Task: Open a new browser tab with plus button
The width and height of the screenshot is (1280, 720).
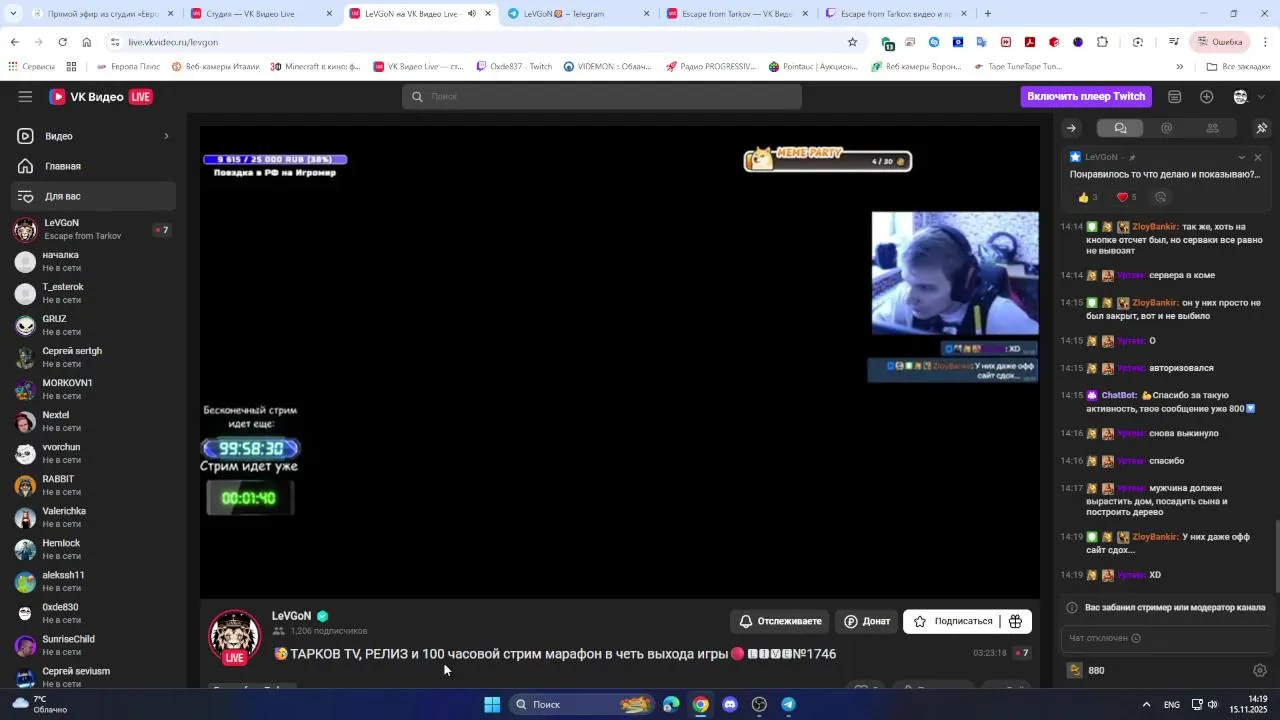Action: pos(988,14)
